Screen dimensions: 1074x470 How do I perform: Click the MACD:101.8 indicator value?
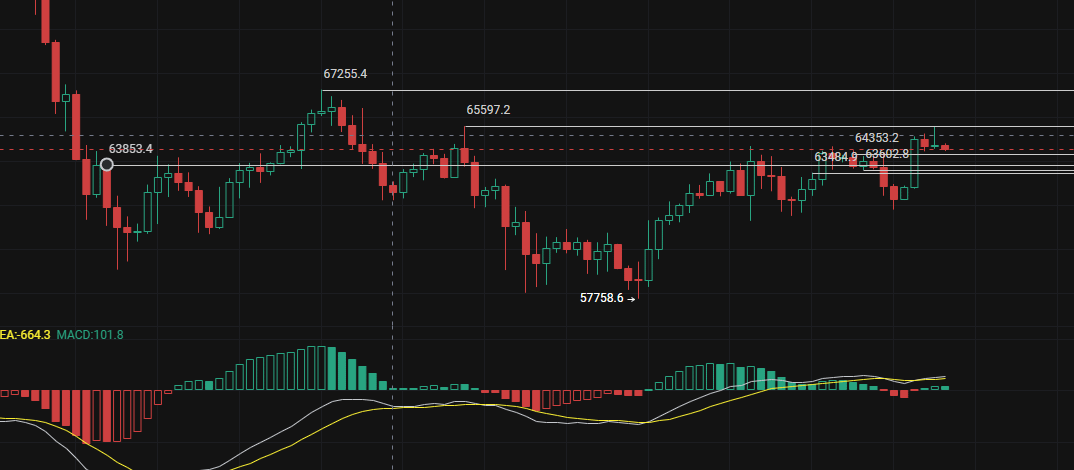[90, 335]
